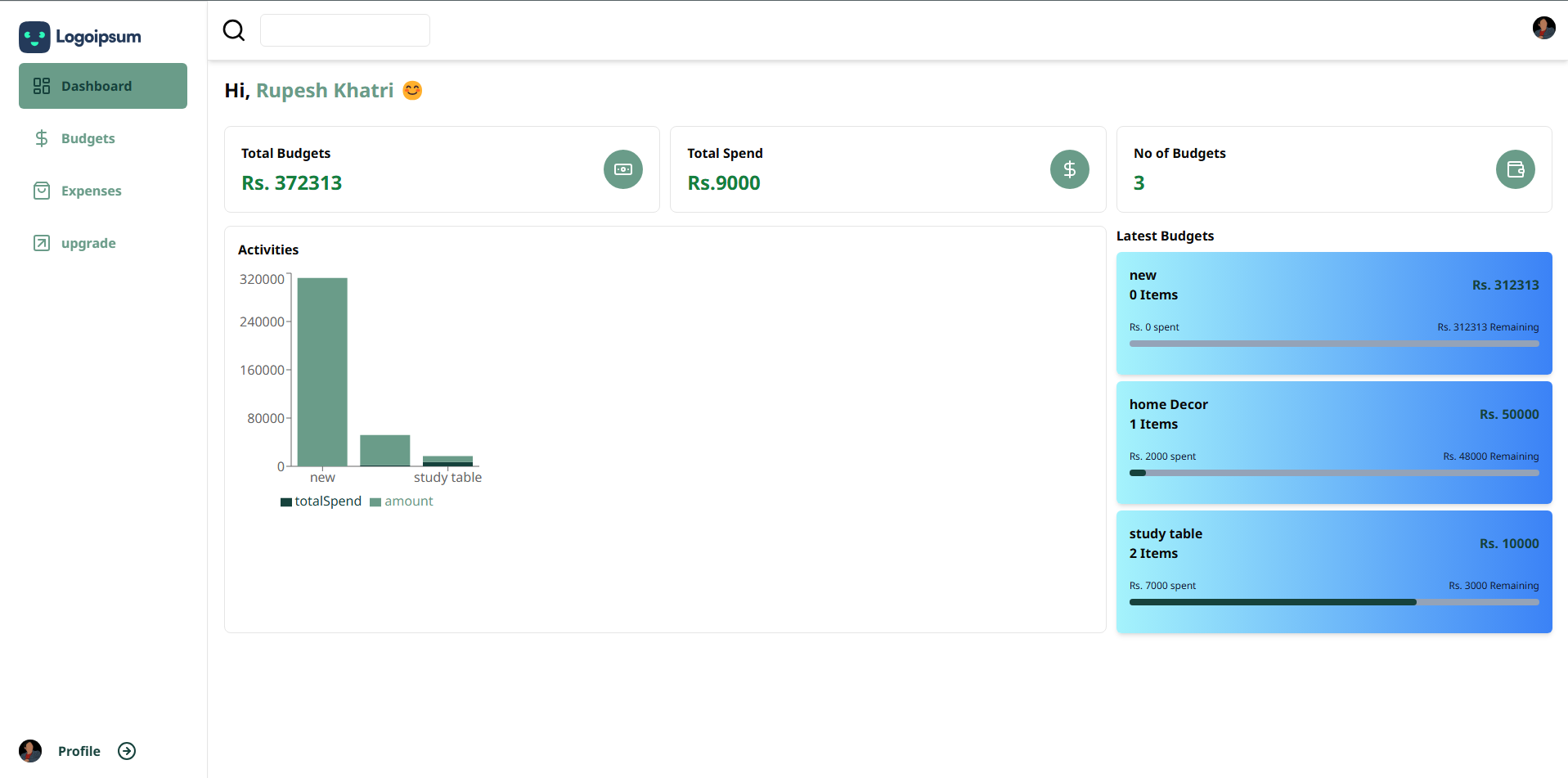Click the middle chart bar for home Decor
Screen dimensions: 1568x778
coord(385,451)
